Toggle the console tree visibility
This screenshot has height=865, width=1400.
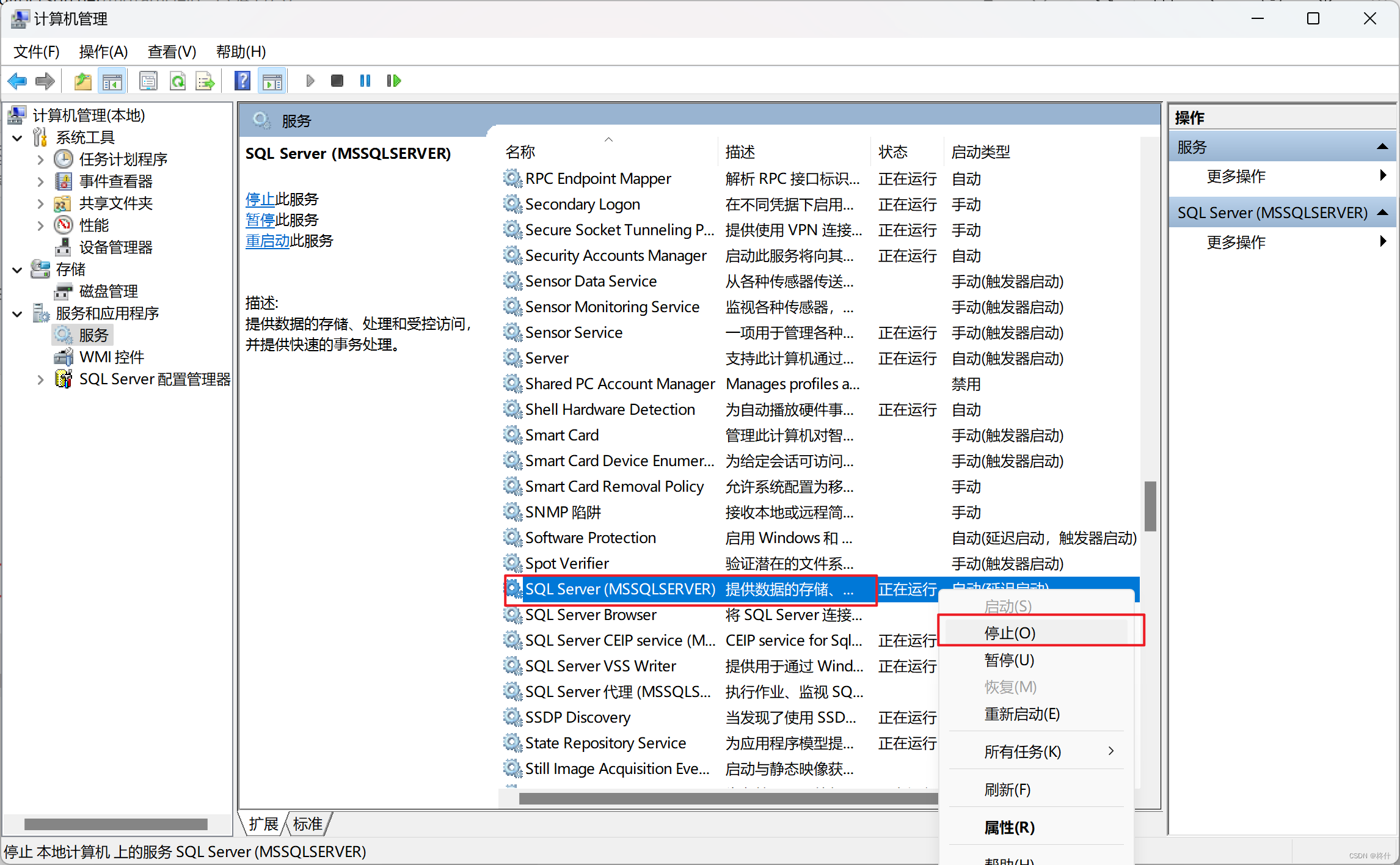112,81
